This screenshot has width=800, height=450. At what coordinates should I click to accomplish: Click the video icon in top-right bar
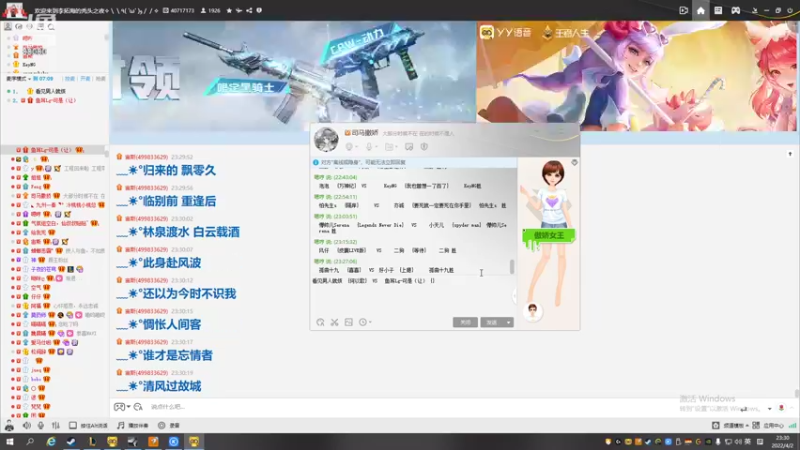coord(684,10)
